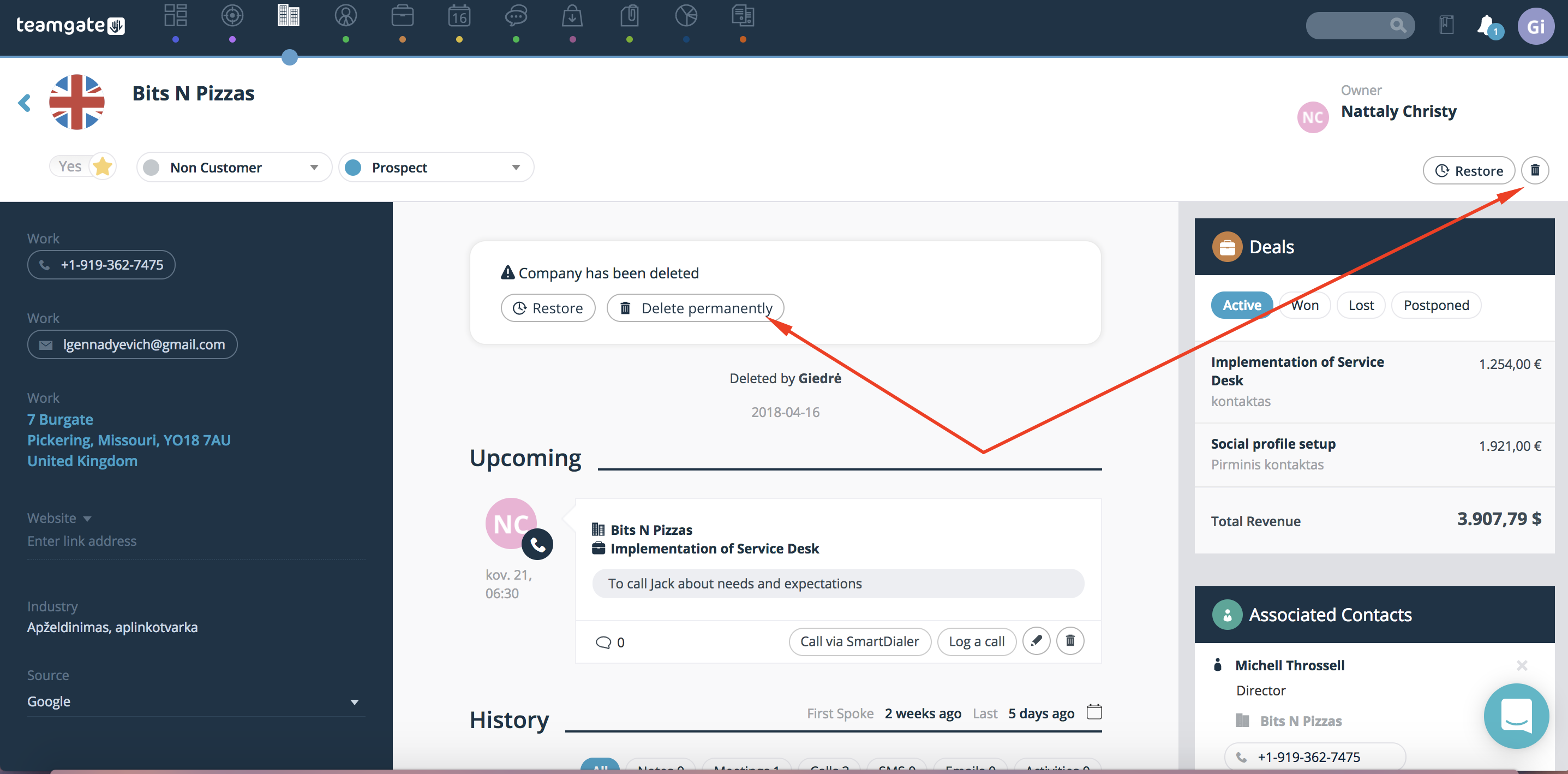1568x774 pixels.
Task: Open the Implementation of Service Desk deal in Deals panel
Action: (x=1296, y=372)
